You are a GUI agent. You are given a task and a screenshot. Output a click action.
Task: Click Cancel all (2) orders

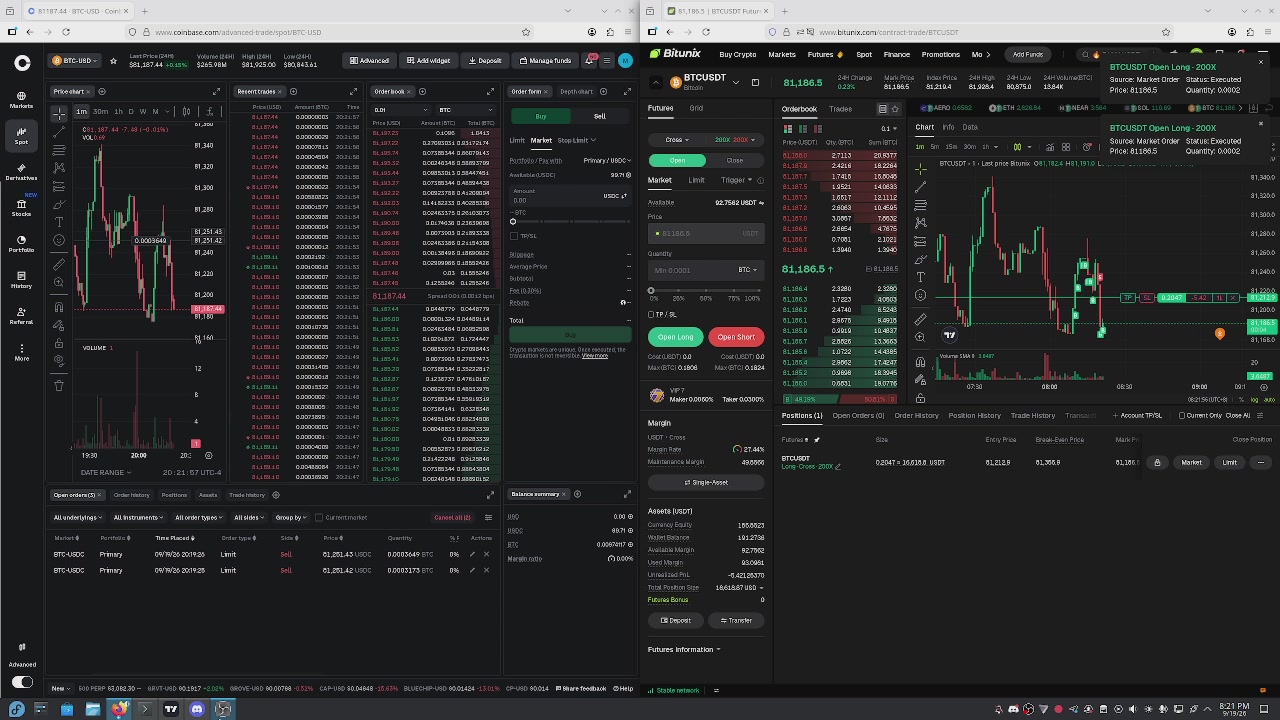[452, 518]
